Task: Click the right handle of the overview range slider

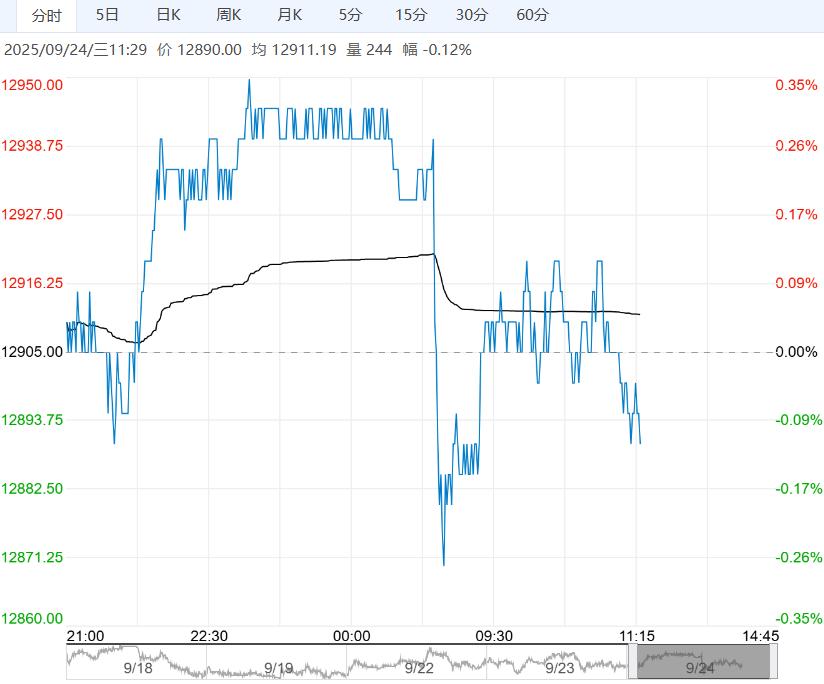Action: pos(774,661)
